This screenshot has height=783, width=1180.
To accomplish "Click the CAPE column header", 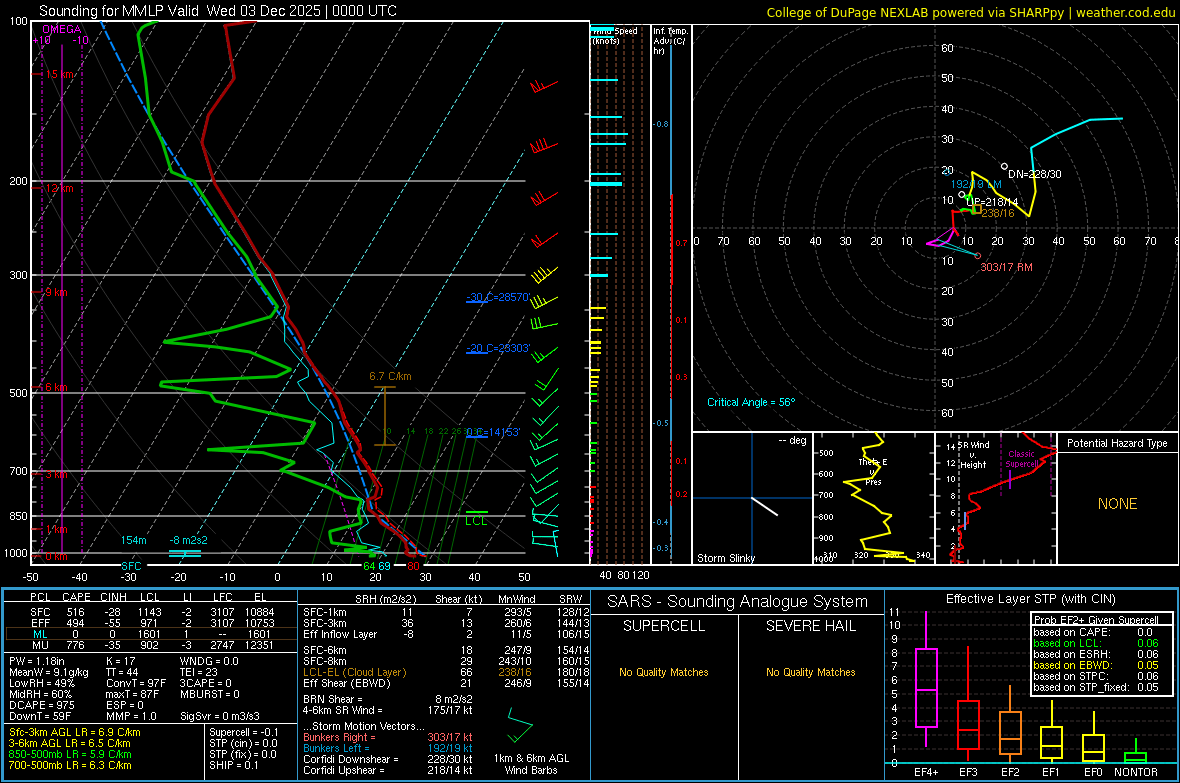I will click(x=76, y=597).
